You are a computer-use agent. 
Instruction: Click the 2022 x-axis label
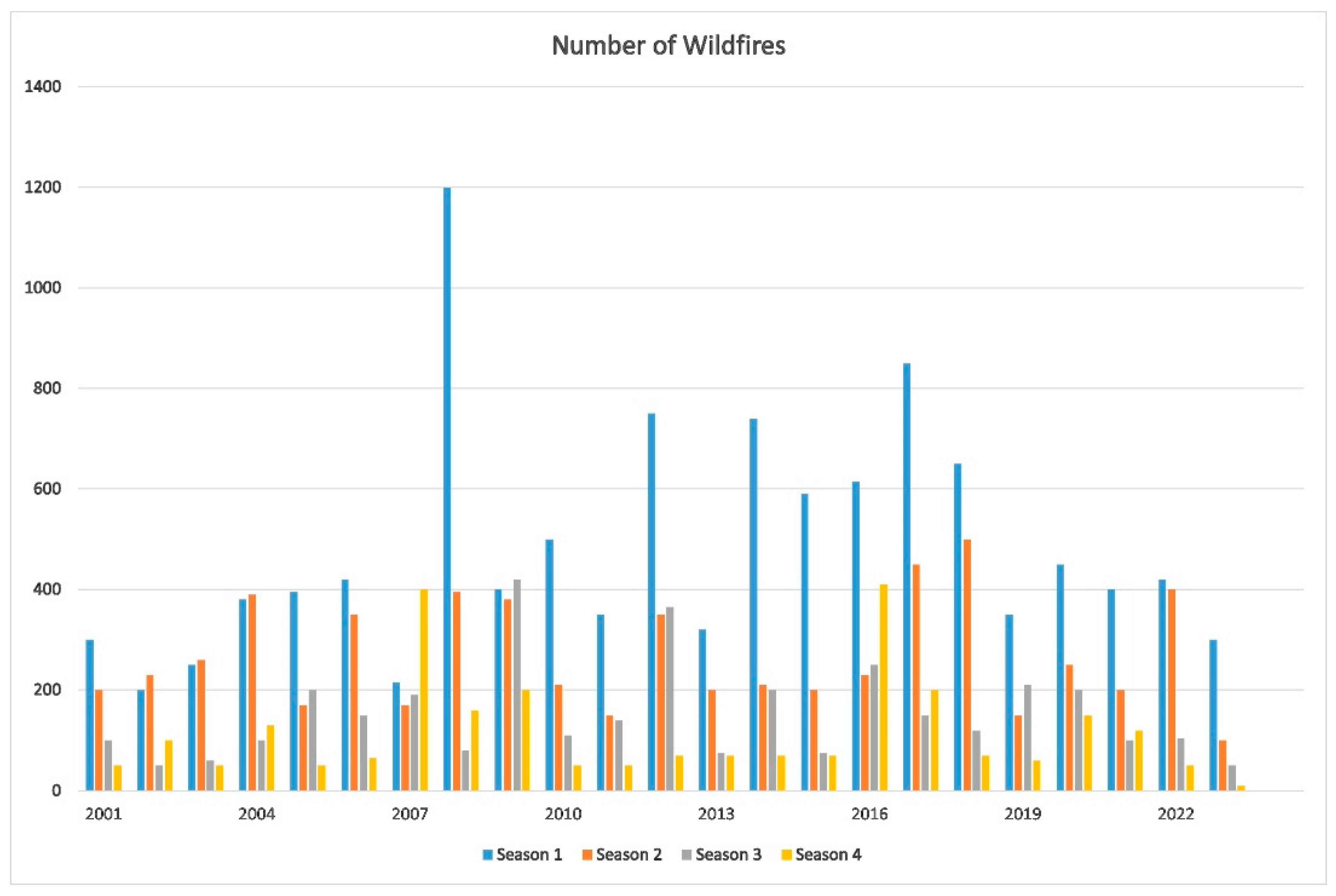pos(1176,814)
